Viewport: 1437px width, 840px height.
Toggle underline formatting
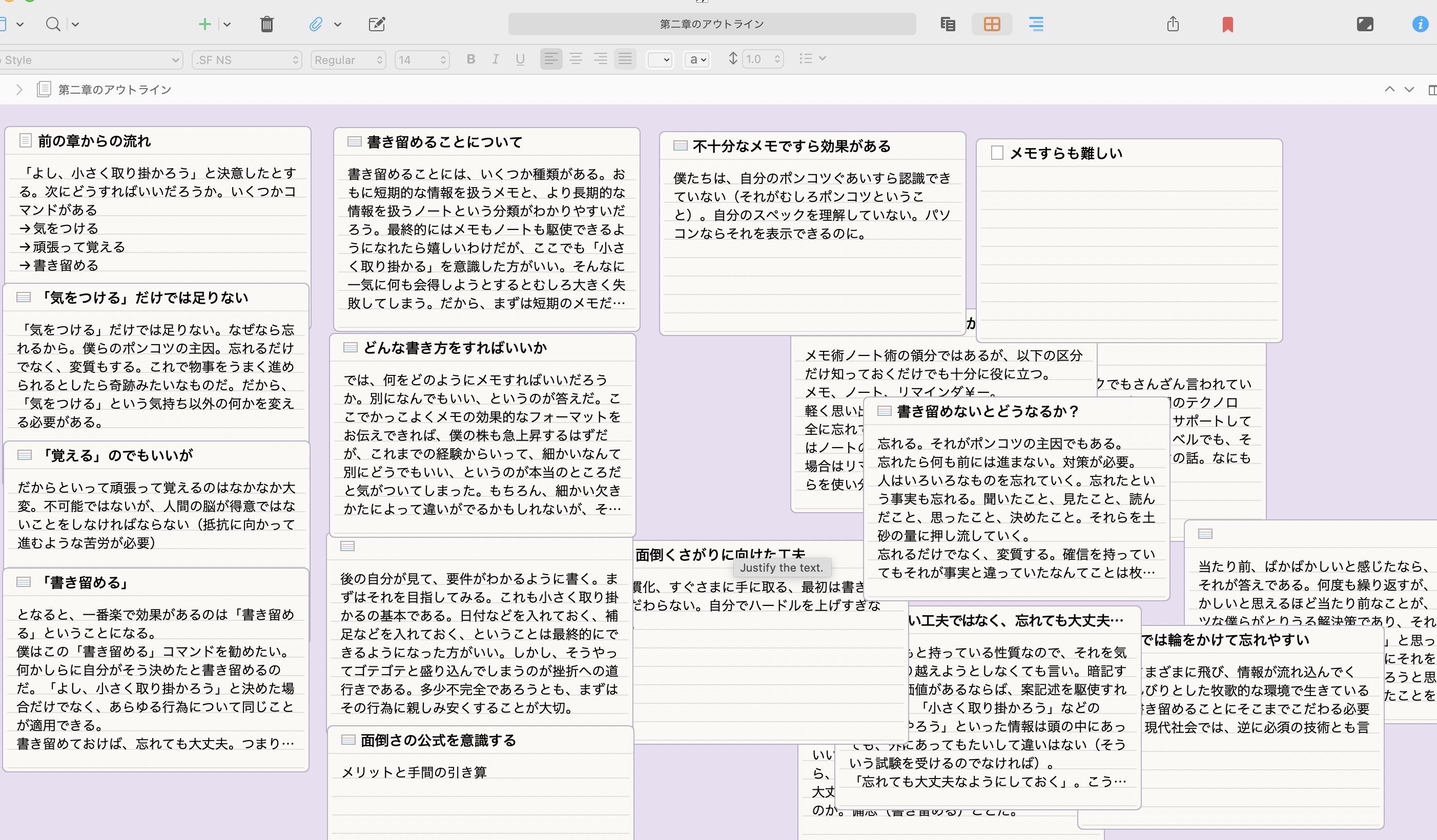(520, 59)
